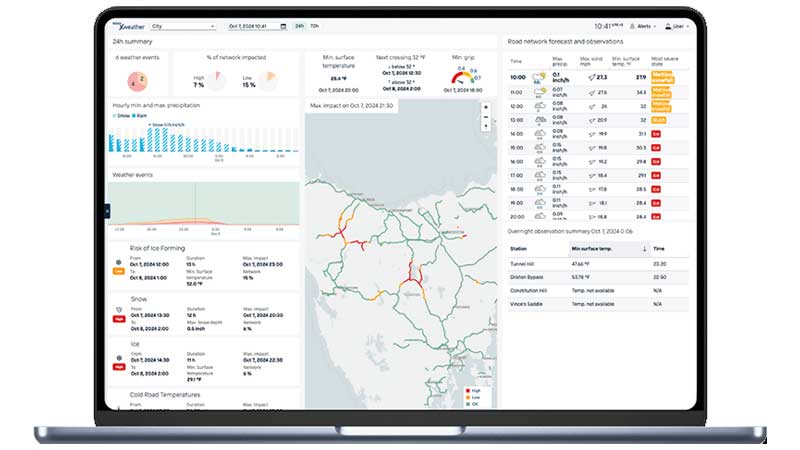Toggle Rain series in precipitation legend
800x450 pixels.
[x=139, y=115]
